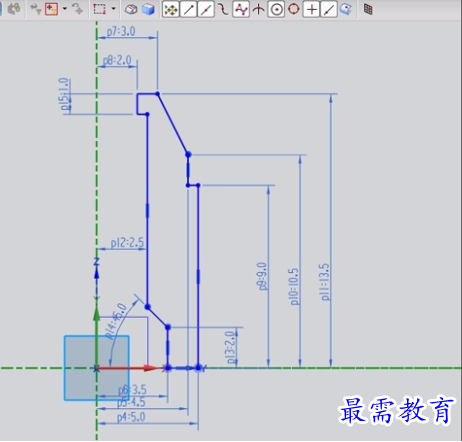Select the p5:4.5 dimension

coord(131,403)
